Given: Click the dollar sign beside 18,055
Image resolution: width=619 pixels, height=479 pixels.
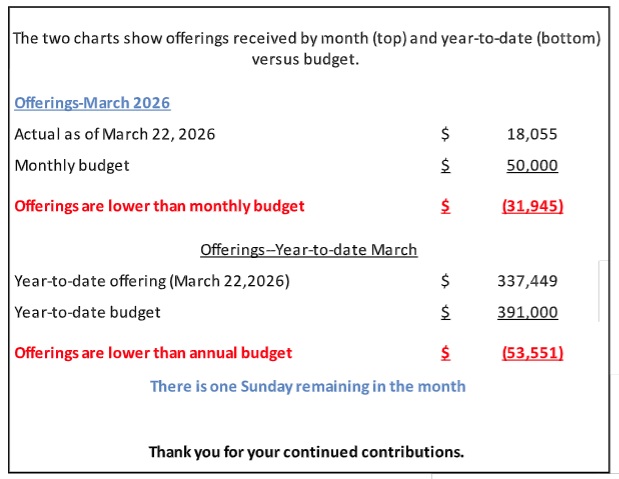Looking at the screenshot, I should tap(446, 134).
